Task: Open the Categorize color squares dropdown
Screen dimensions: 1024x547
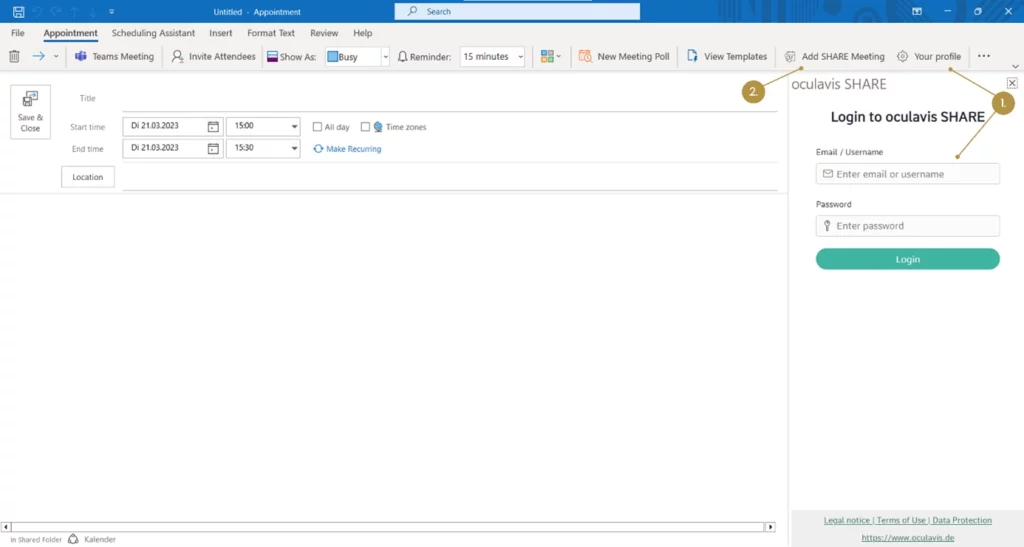Action: click(x=551, y=57)
